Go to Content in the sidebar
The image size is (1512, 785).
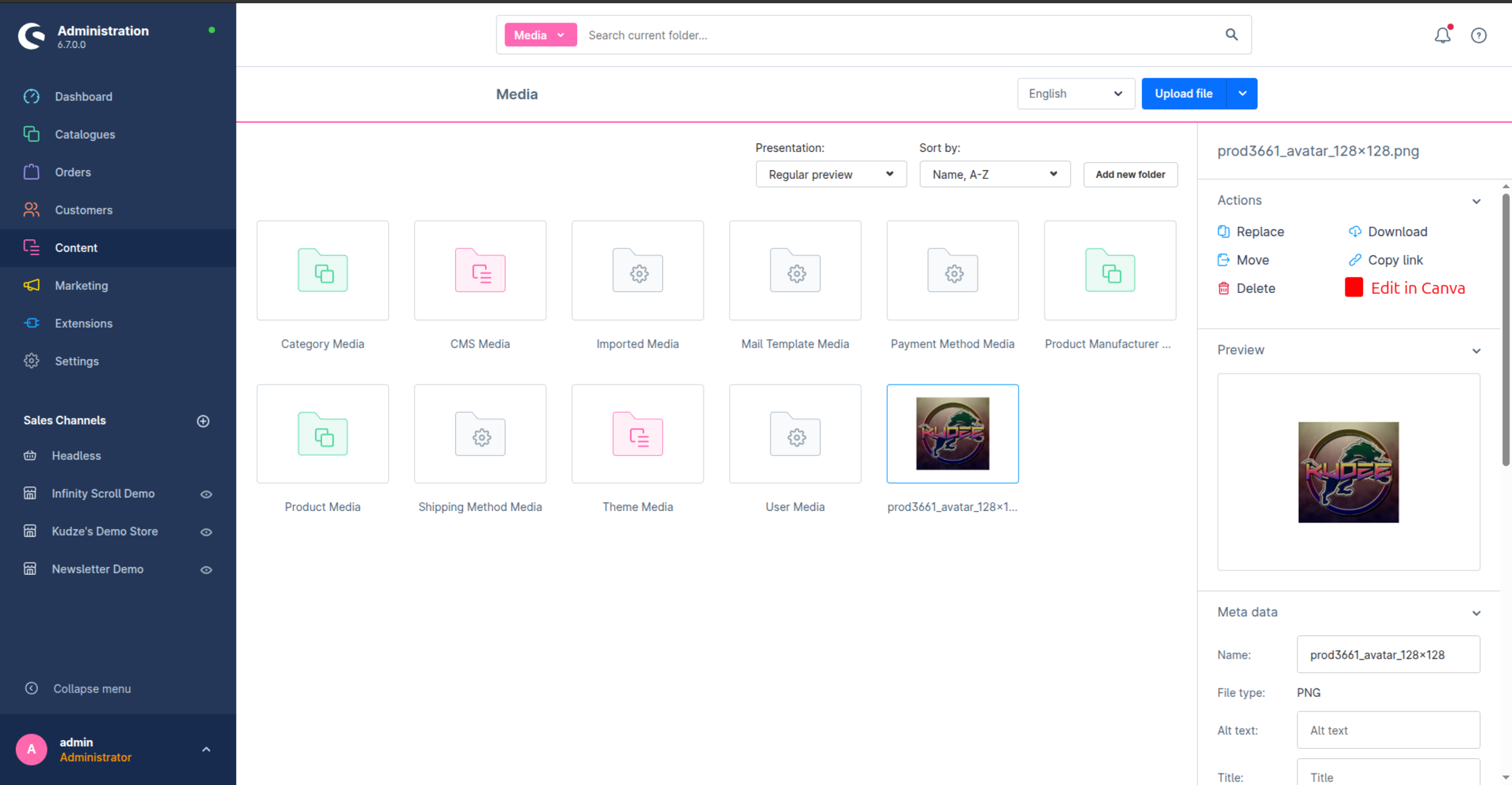(x=118, y=248)
